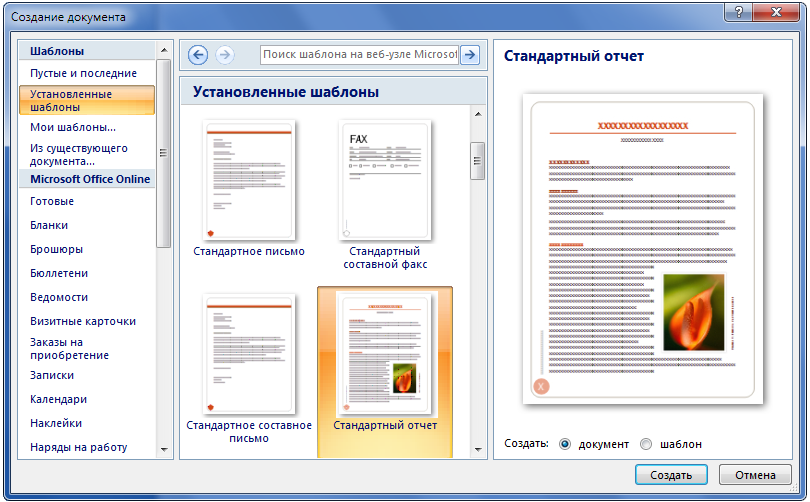The width and height of the screenshot is (810, 502).
Task: Click the large Стандартный отчет preview image
Action: pos(643,249)
